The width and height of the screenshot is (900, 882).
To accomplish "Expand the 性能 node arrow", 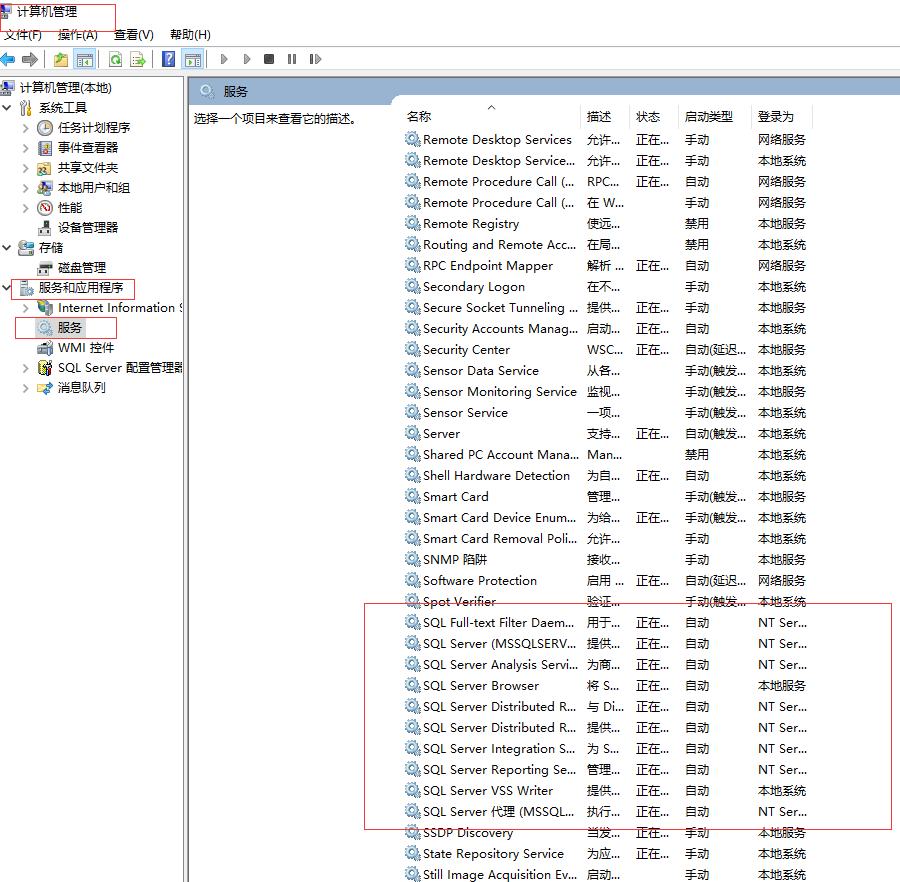I will pos(25,208).
